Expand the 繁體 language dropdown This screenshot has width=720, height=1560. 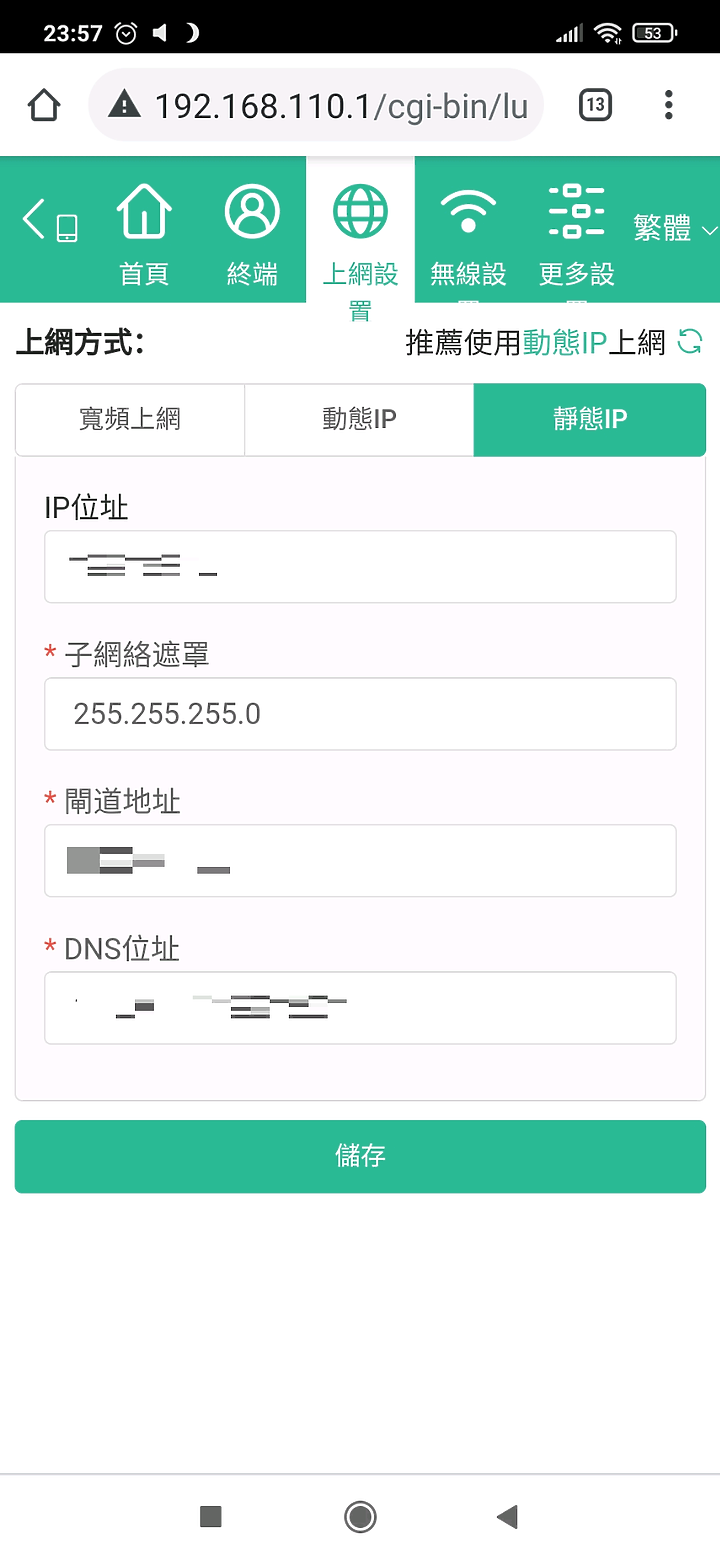[x=675, y=229]
